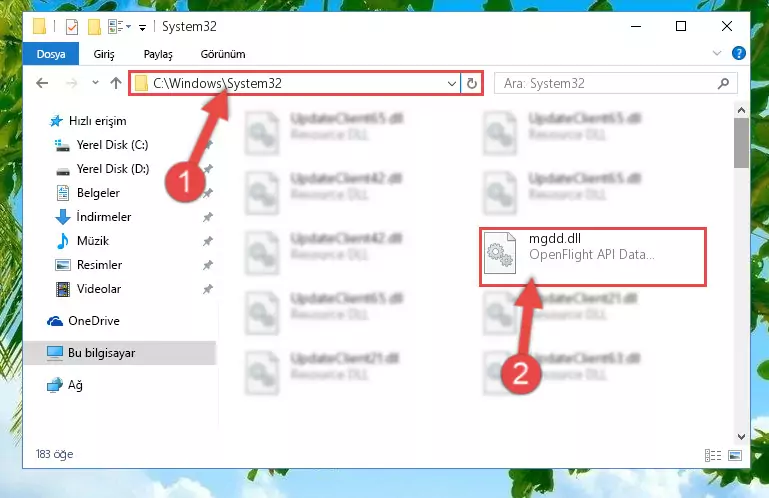This screenshot has width=769, height=498.
Task: Click the Videolar film icon
Action: (63, 289)
